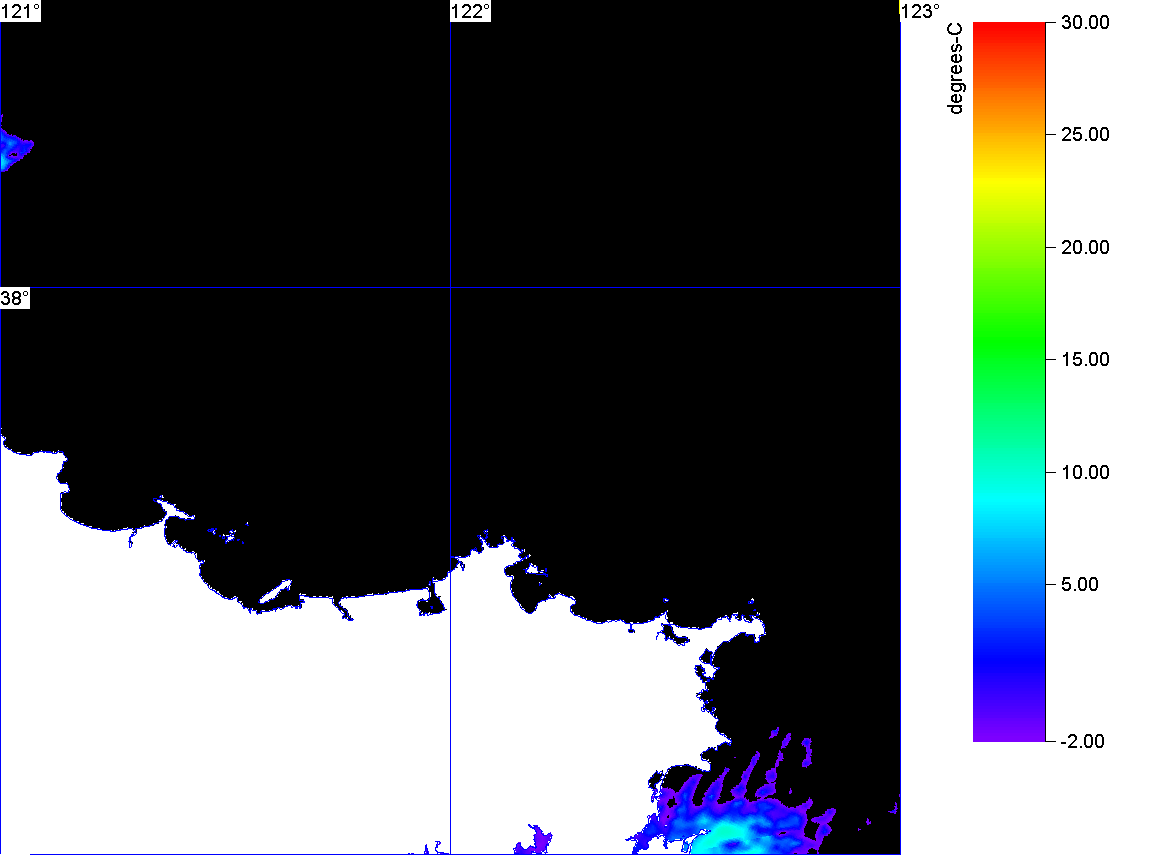Click the 121° longitude label

pos(20,11)
